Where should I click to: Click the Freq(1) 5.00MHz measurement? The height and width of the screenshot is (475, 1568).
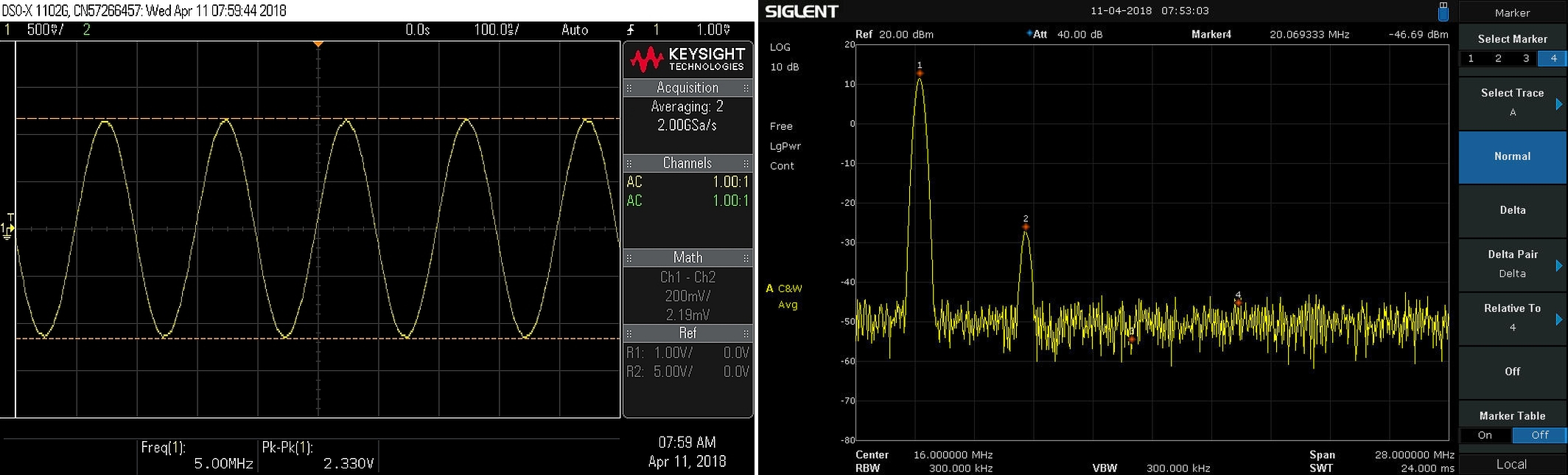(x=197, y=456)
